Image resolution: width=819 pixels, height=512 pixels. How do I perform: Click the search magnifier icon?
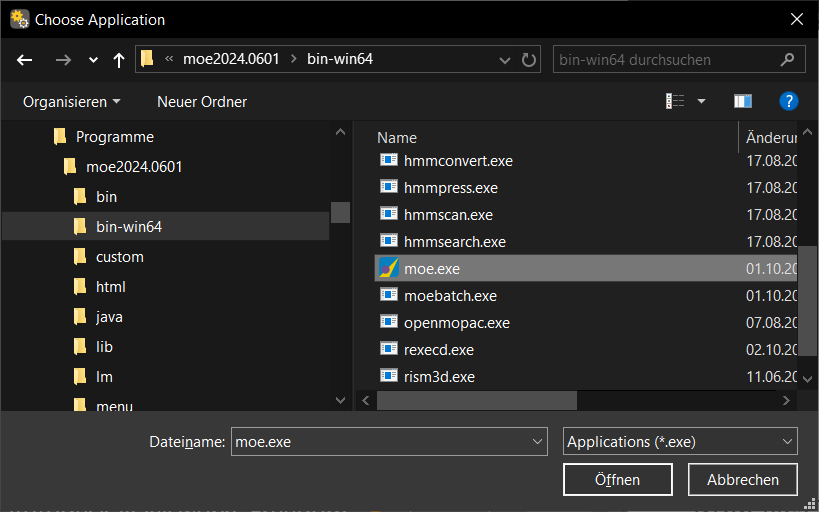coord(788,60)
